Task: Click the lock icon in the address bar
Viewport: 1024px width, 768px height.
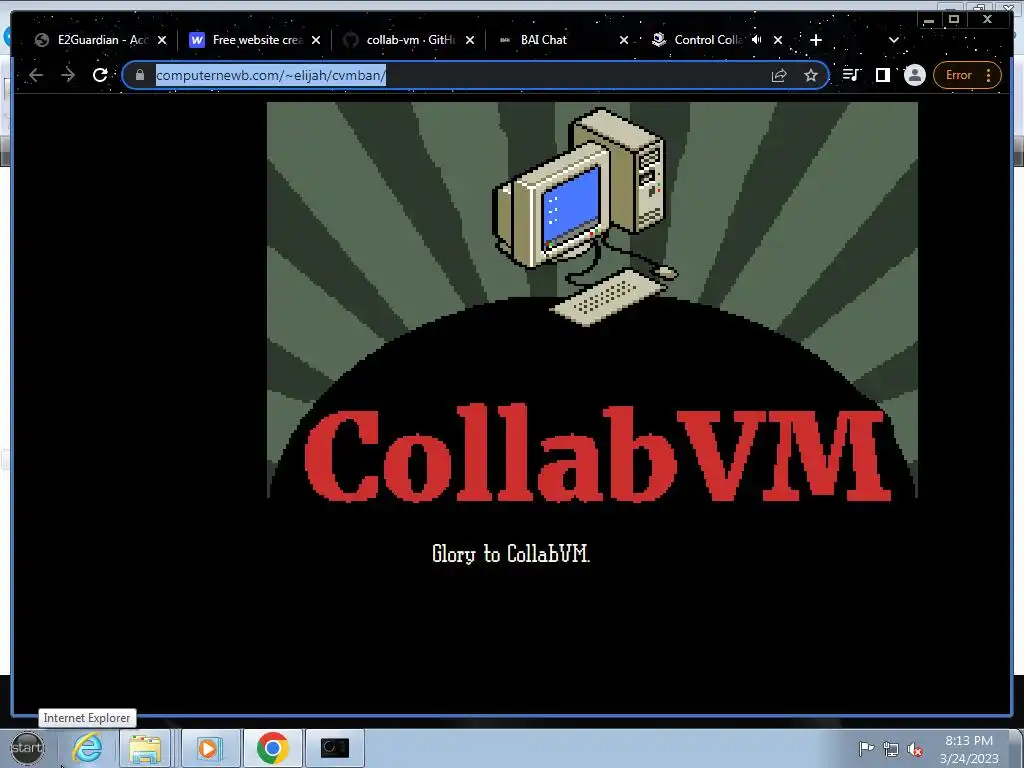Action: coord(139,75)
